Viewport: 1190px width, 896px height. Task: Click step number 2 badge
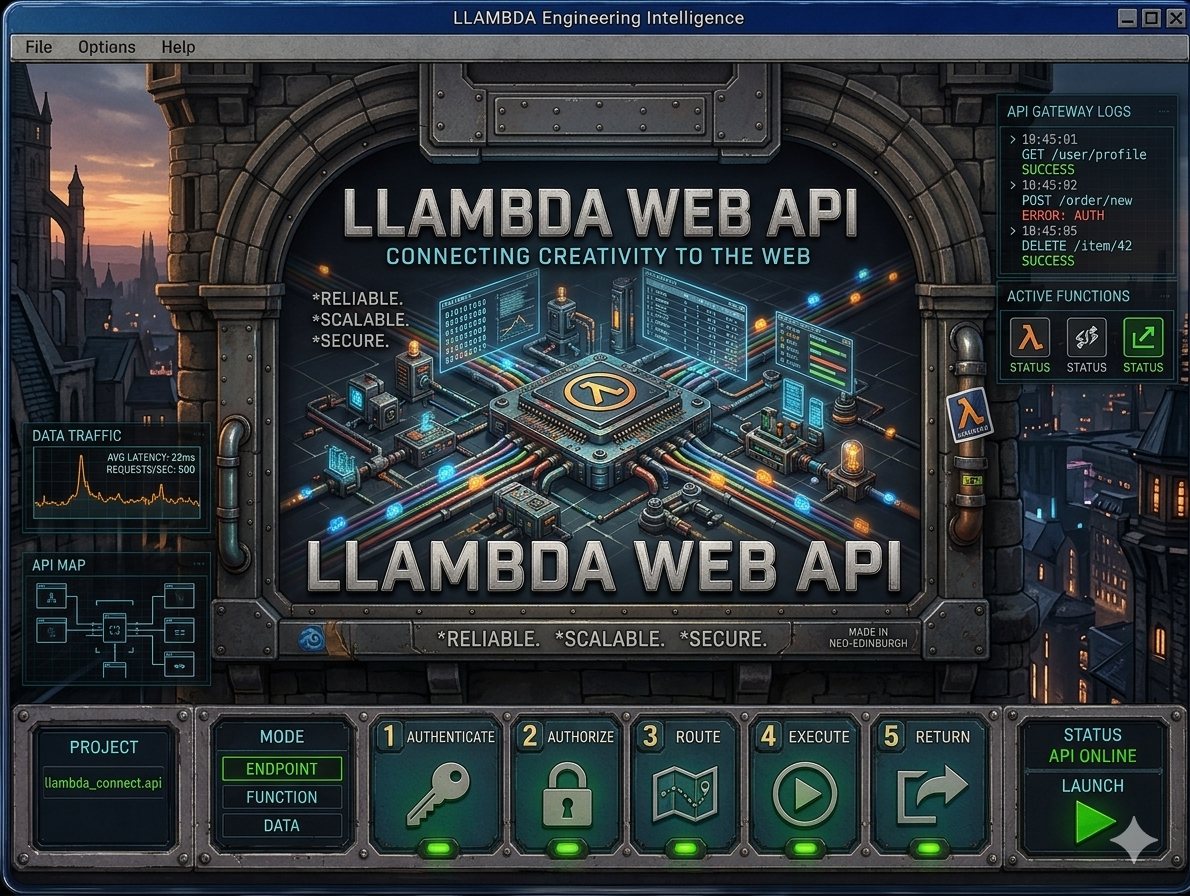(530, 736)
